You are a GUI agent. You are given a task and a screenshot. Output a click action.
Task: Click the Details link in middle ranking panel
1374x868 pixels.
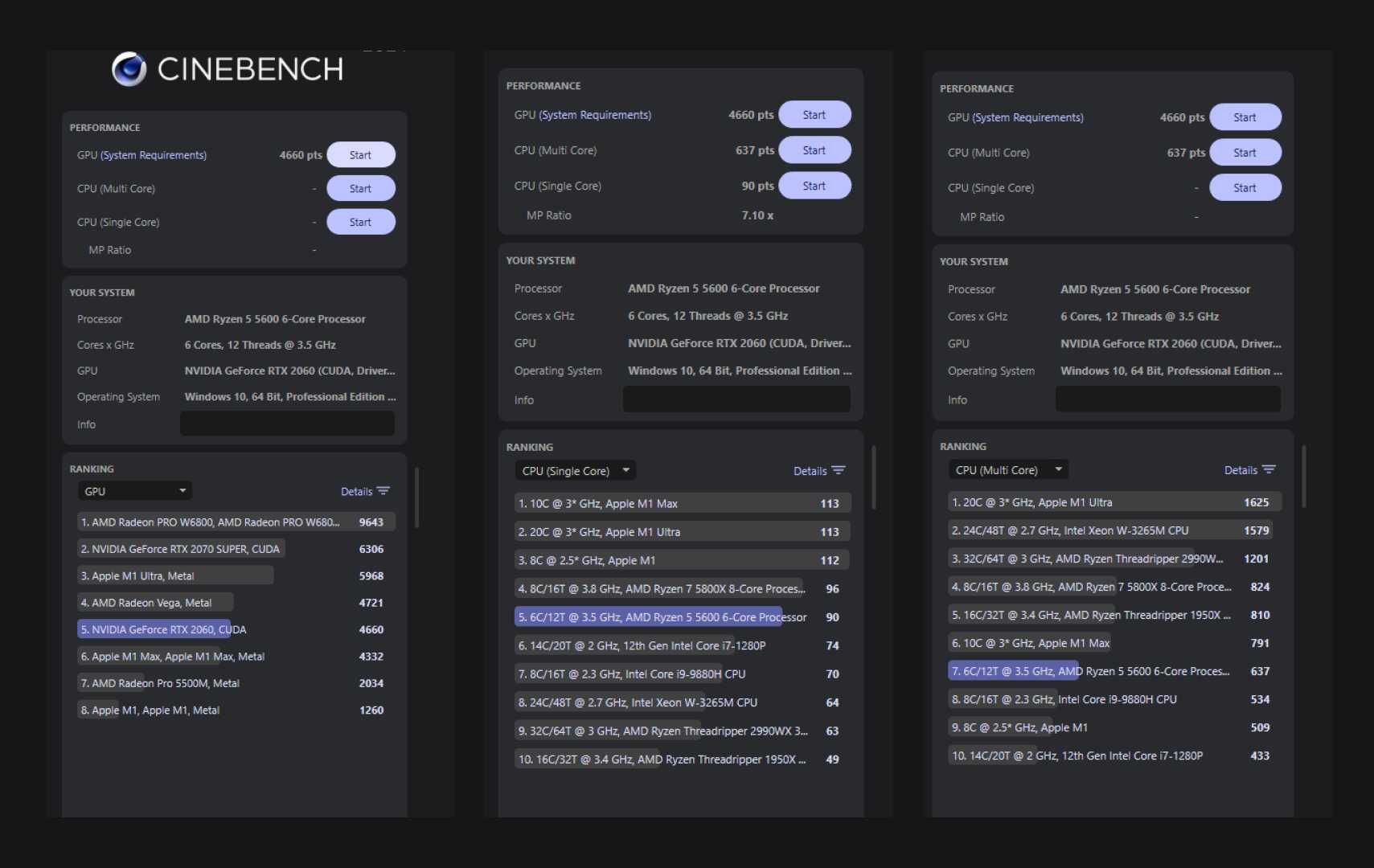pos(810,472)
